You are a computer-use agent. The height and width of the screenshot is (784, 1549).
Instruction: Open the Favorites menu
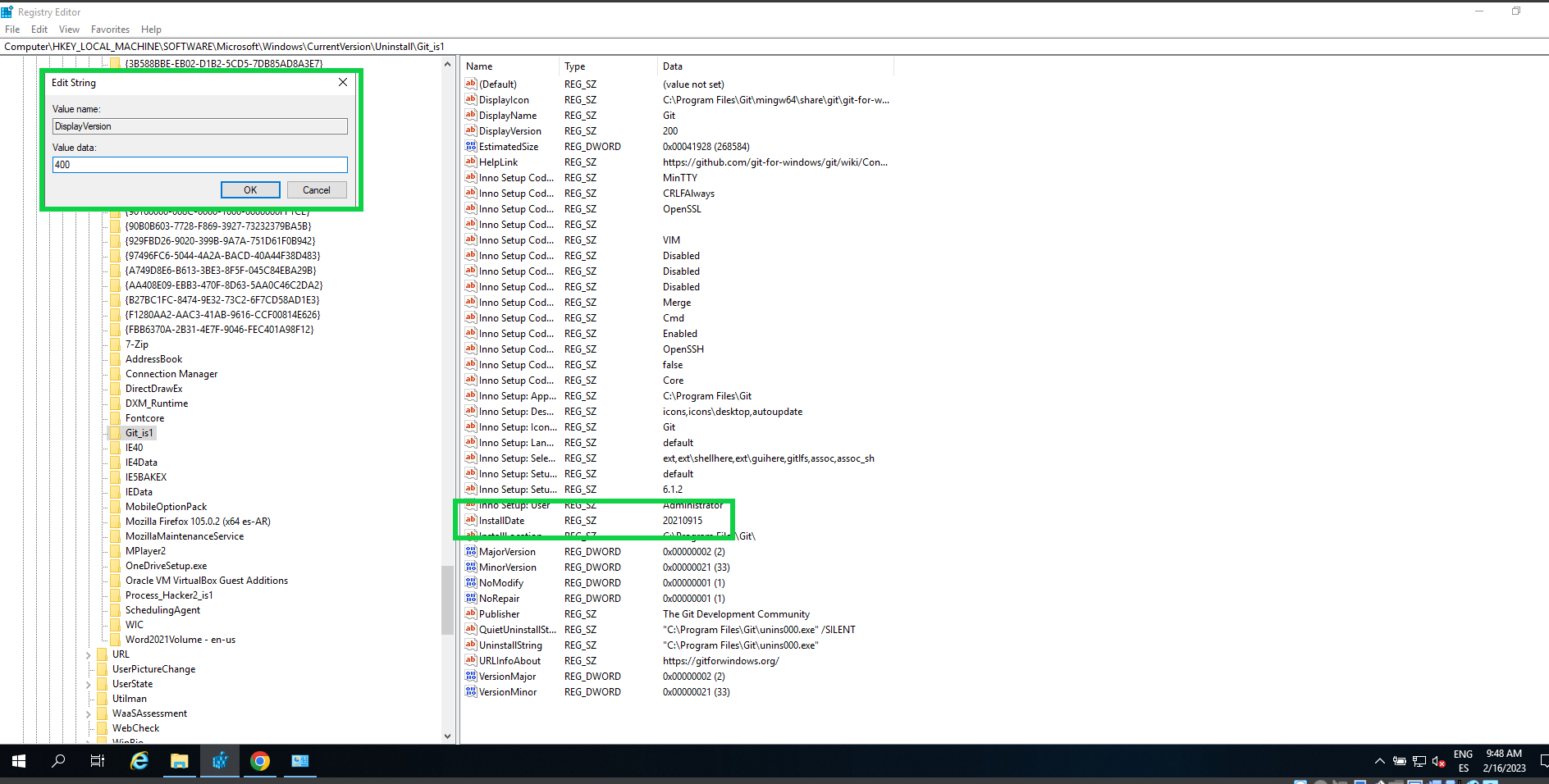pyautogui.click(x=109, y=29)
